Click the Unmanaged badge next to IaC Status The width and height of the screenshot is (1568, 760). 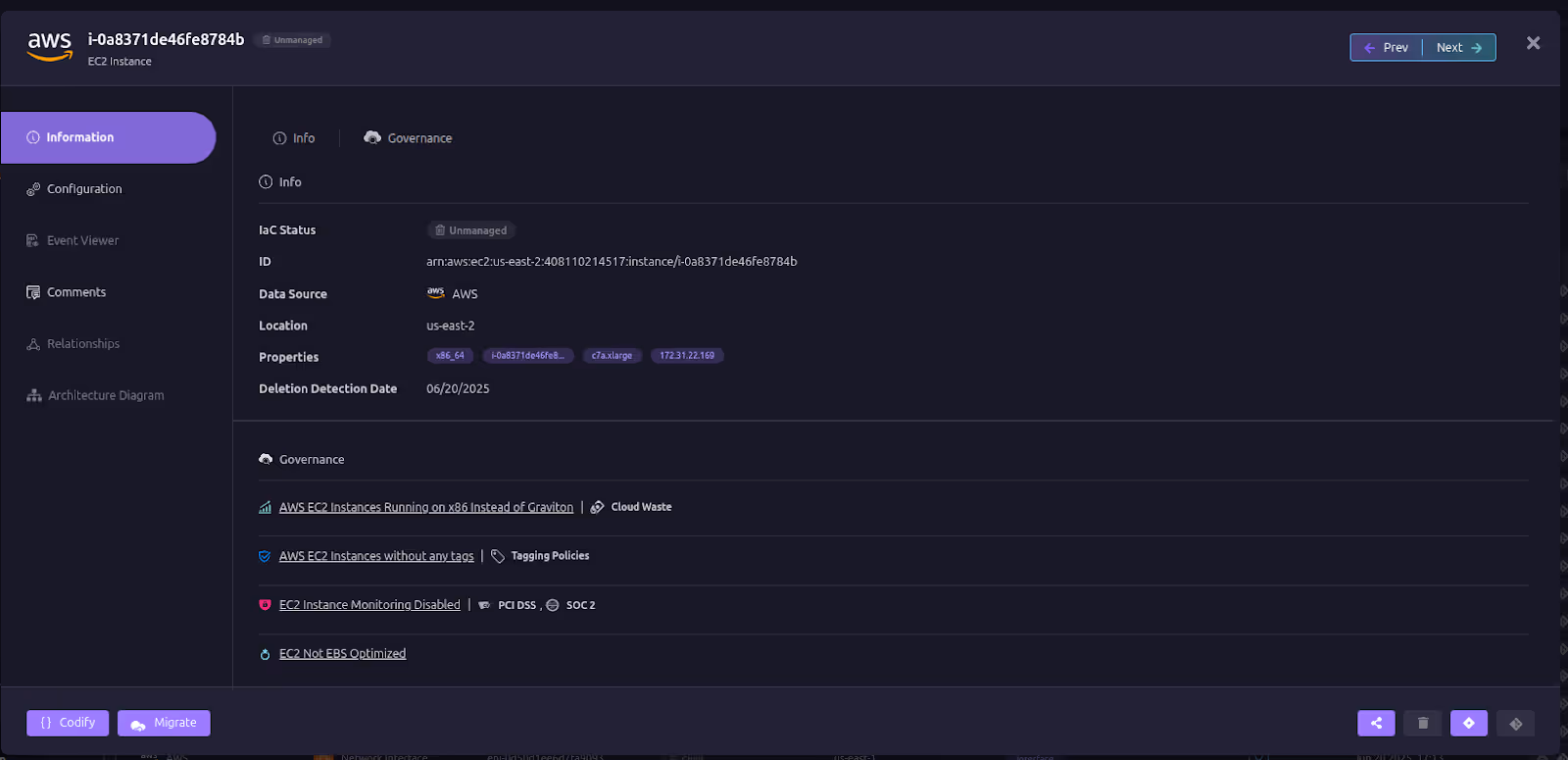tap(471, 230)
